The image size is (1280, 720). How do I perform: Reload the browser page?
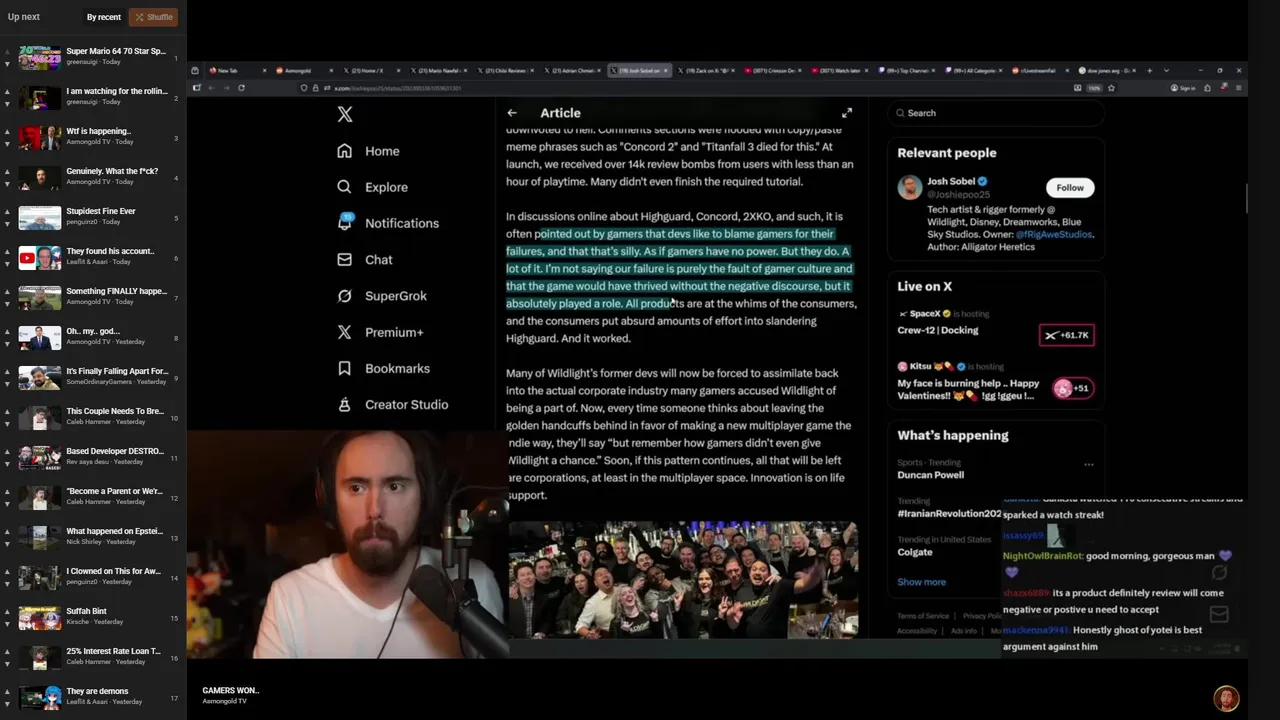pos(241,88)
